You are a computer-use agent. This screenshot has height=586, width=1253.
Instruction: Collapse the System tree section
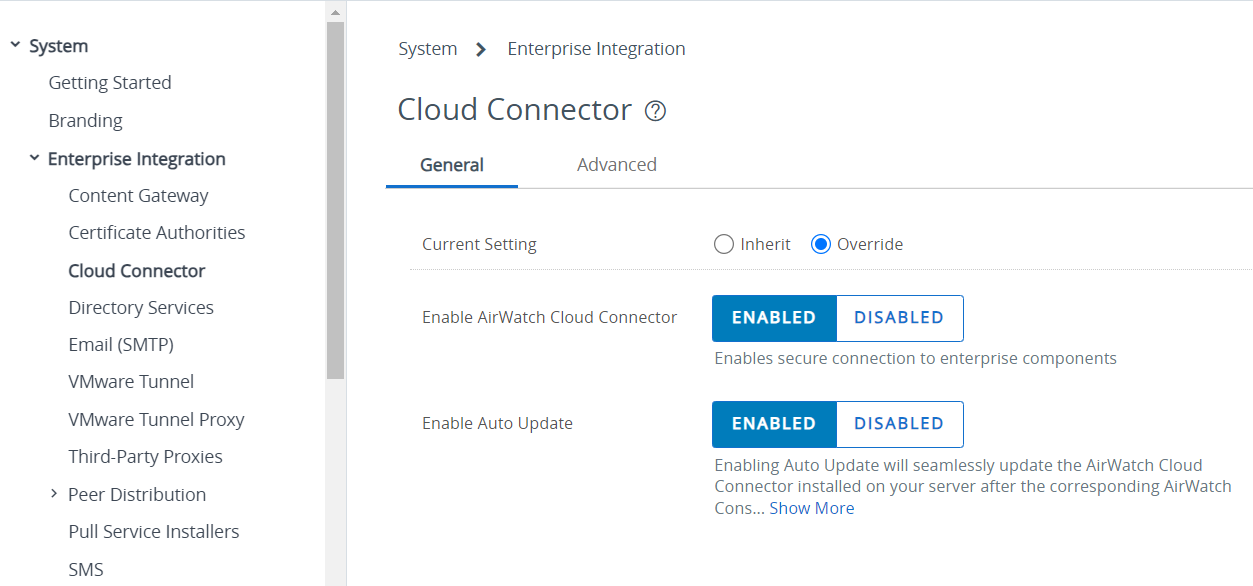pos(15,45)
